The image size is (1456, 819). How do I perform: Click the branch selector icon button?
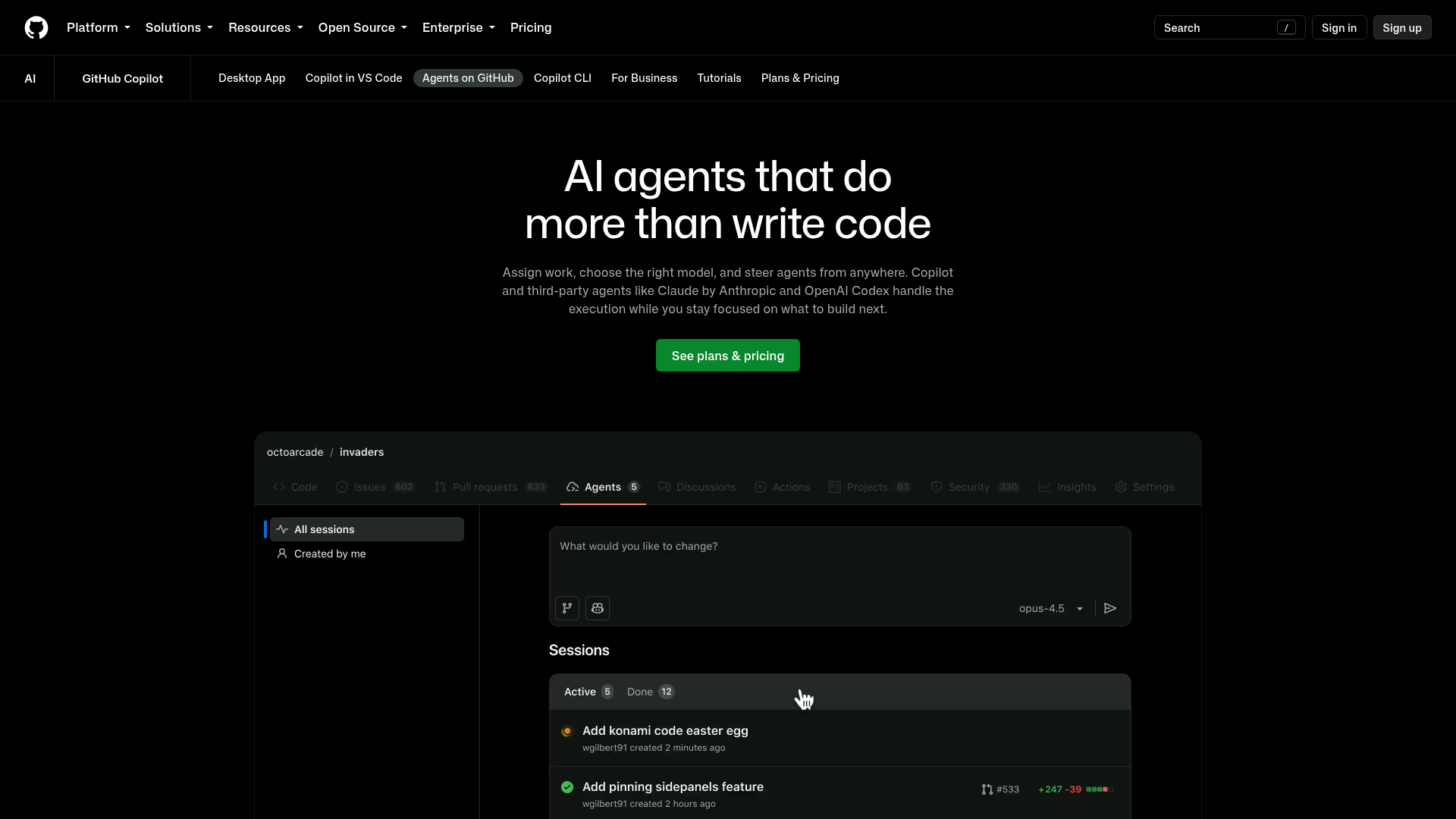(567, 608)
